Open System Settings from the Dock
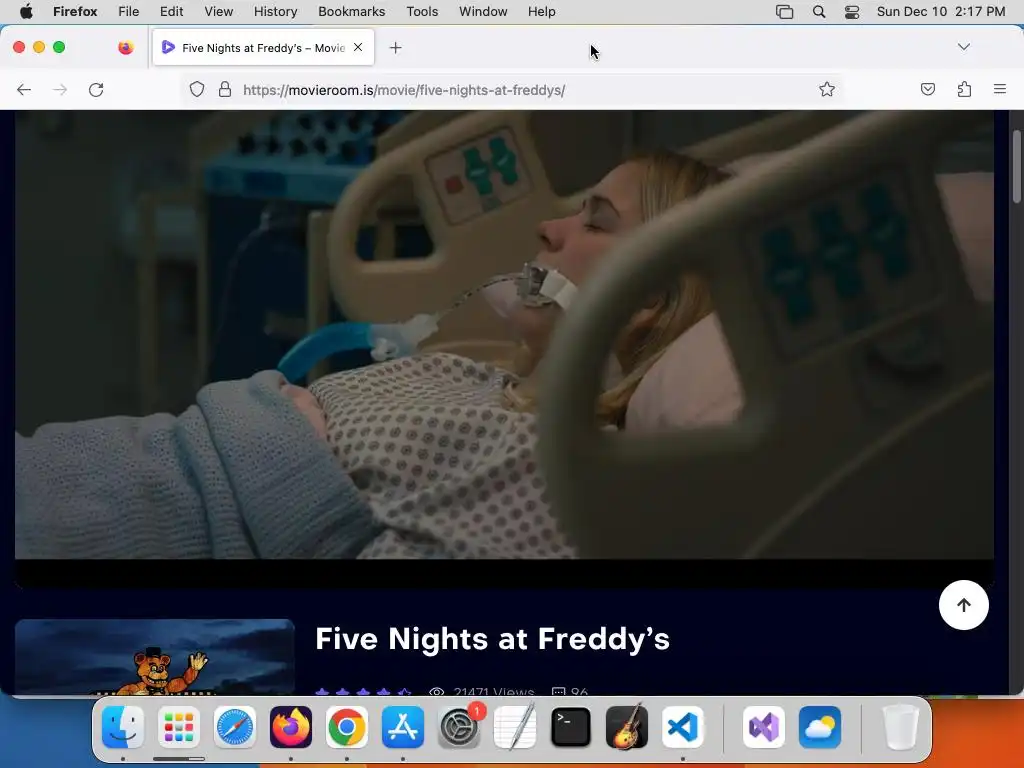Image resolution: width=1024 pixels, height=768 pixels. [x=459, y=727]
